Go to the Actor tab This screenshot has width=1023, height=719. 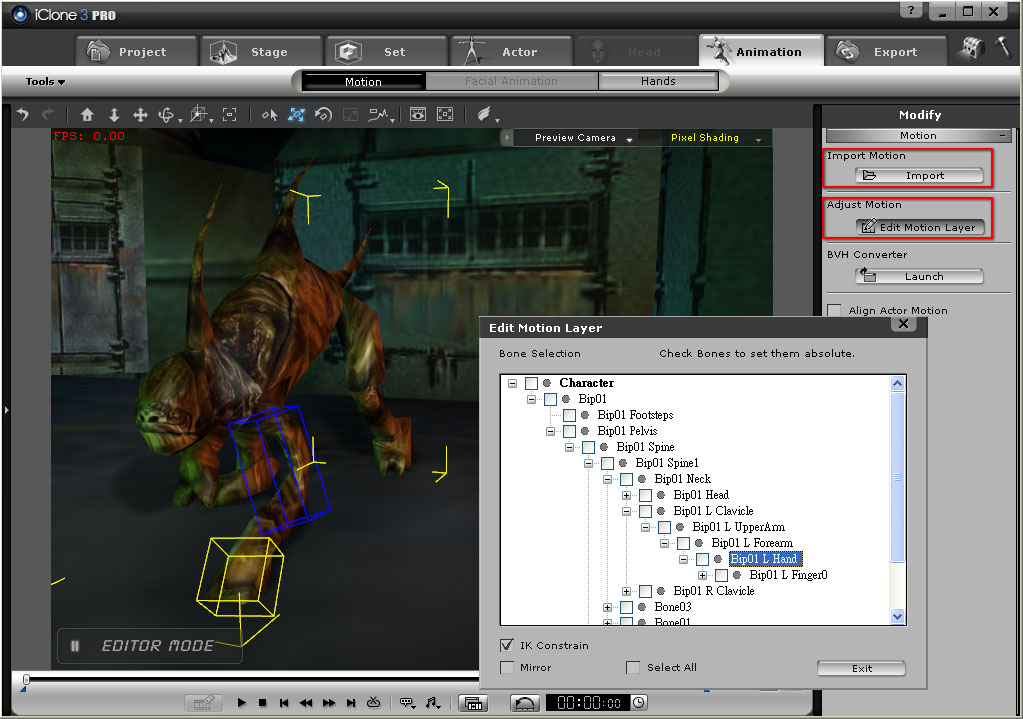coord(512,52)
